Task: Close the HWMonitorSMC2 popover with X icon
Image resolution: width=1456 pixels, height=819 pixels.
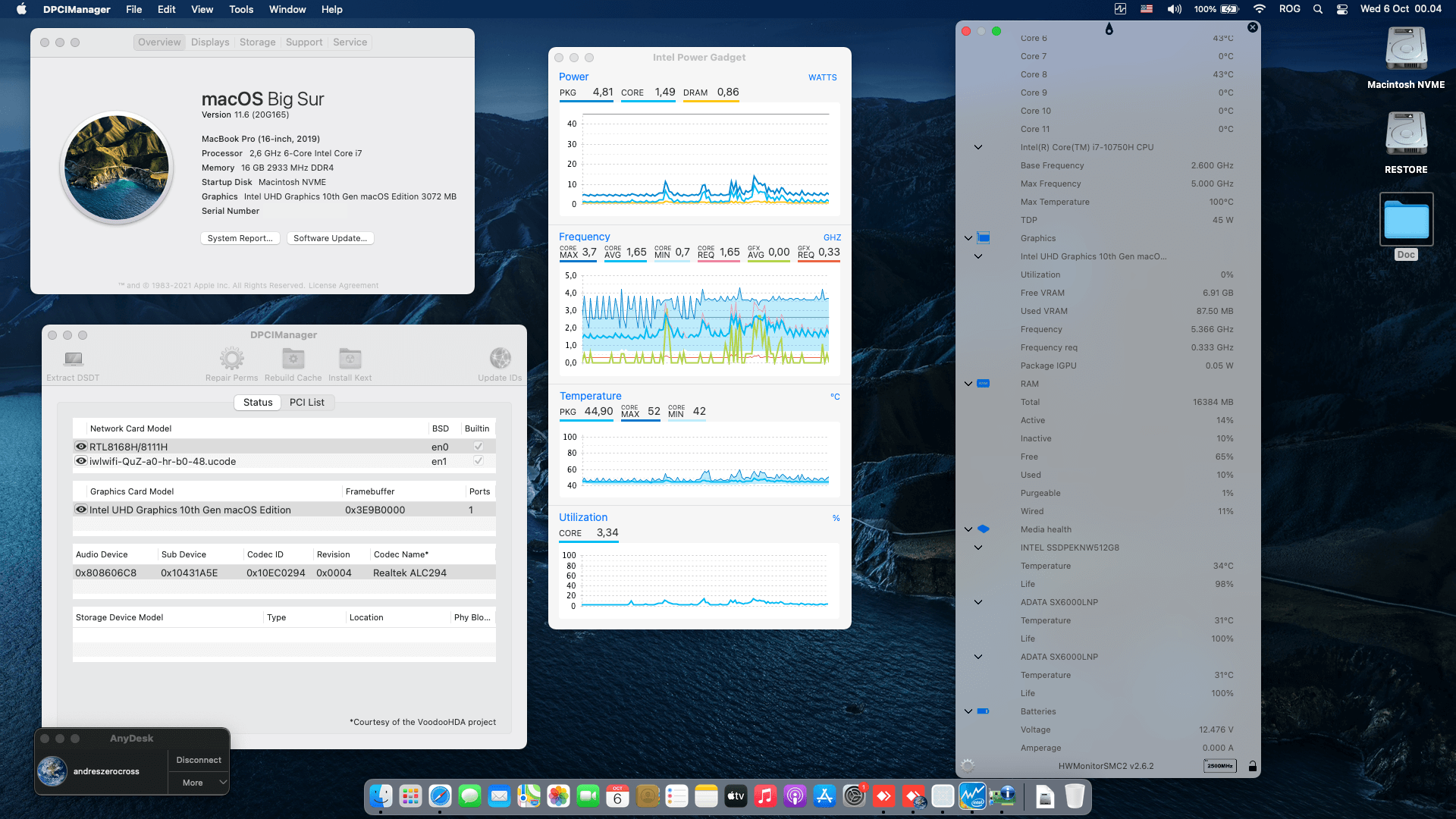Action: click(x=1253, y=27)
